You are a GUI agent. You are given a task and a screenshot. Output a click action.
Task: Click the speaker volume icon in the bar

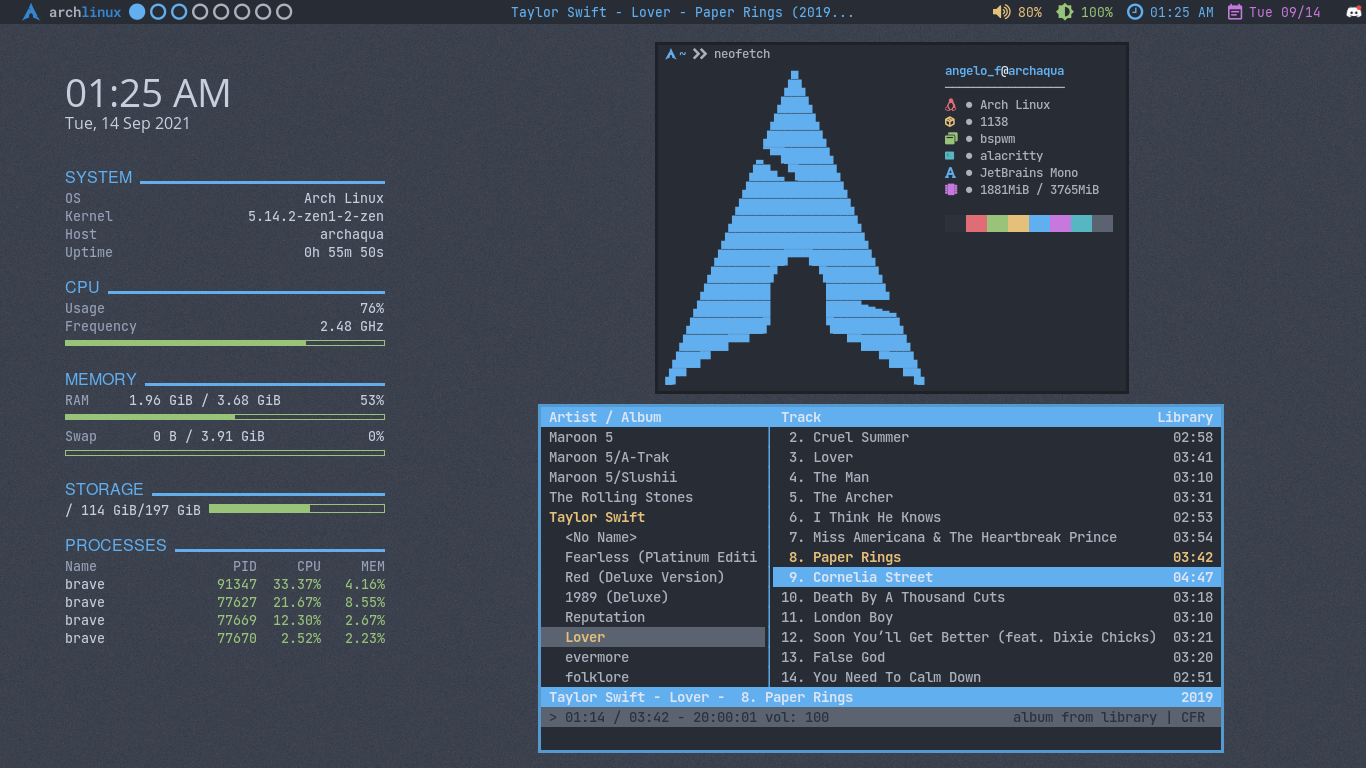pyautogui.click(x=1001, y=12)
